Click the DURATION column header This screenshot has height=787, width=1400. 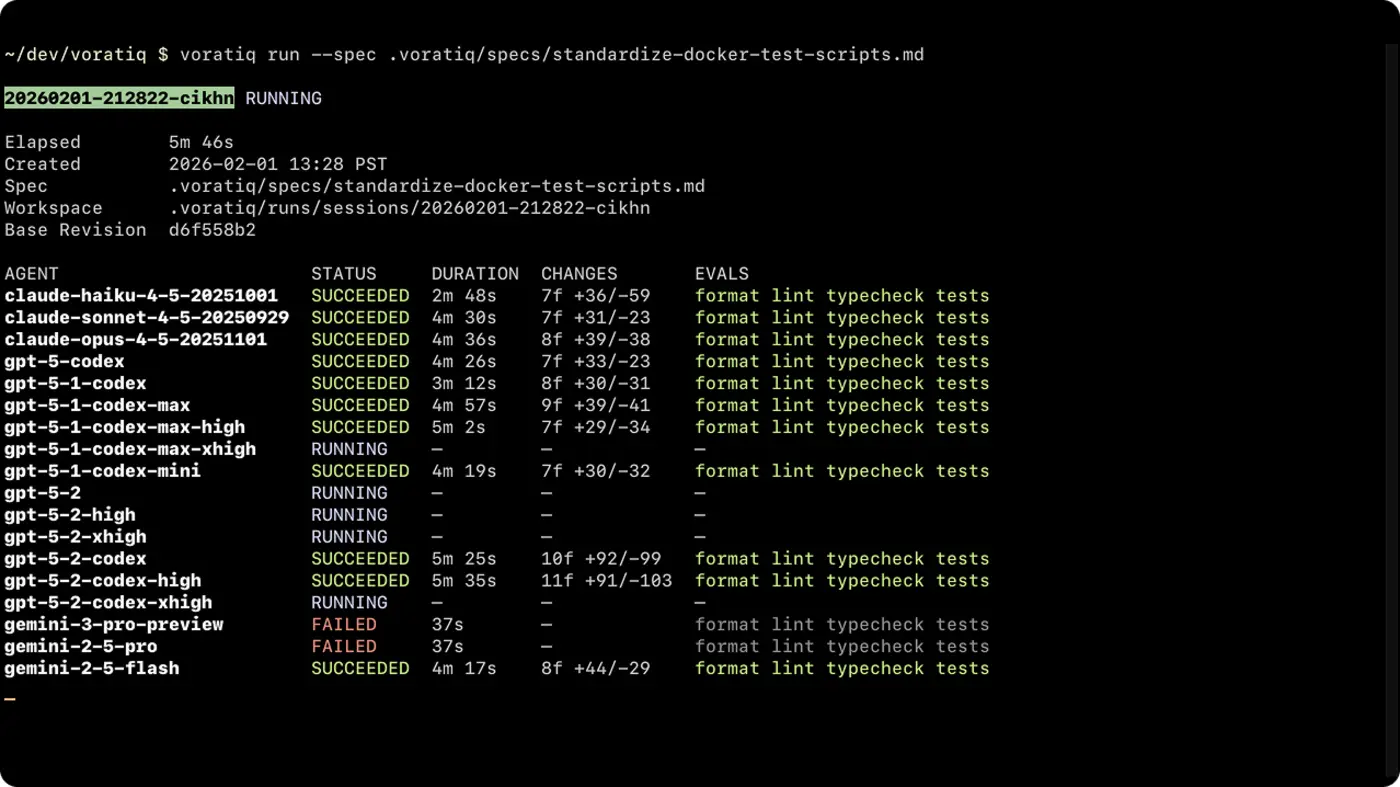tap(475, 274)
